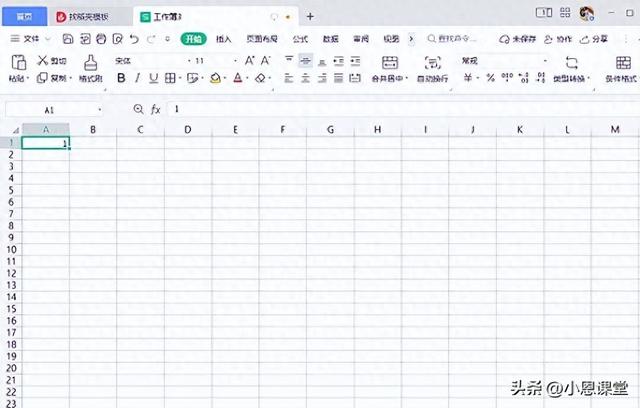Open the number format dropdown (常规)
The width and height of the screenshot is (640, 408).
click(545, 61)
